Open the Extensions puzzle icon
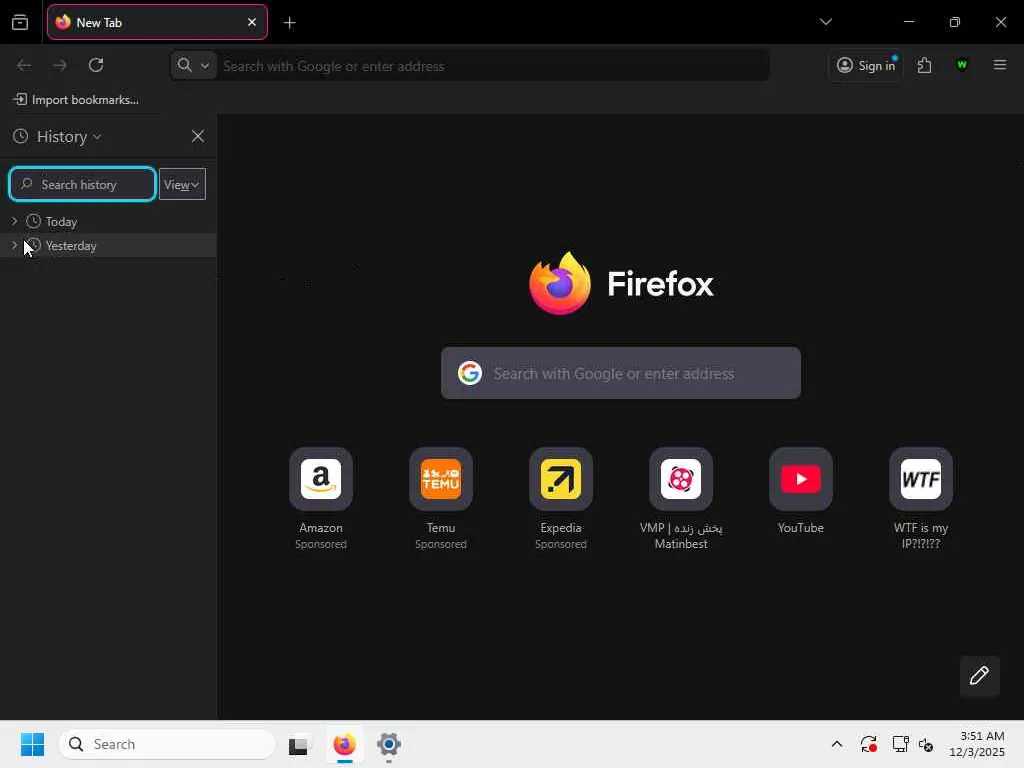1024x768 pixels. (x=924, y=65)
